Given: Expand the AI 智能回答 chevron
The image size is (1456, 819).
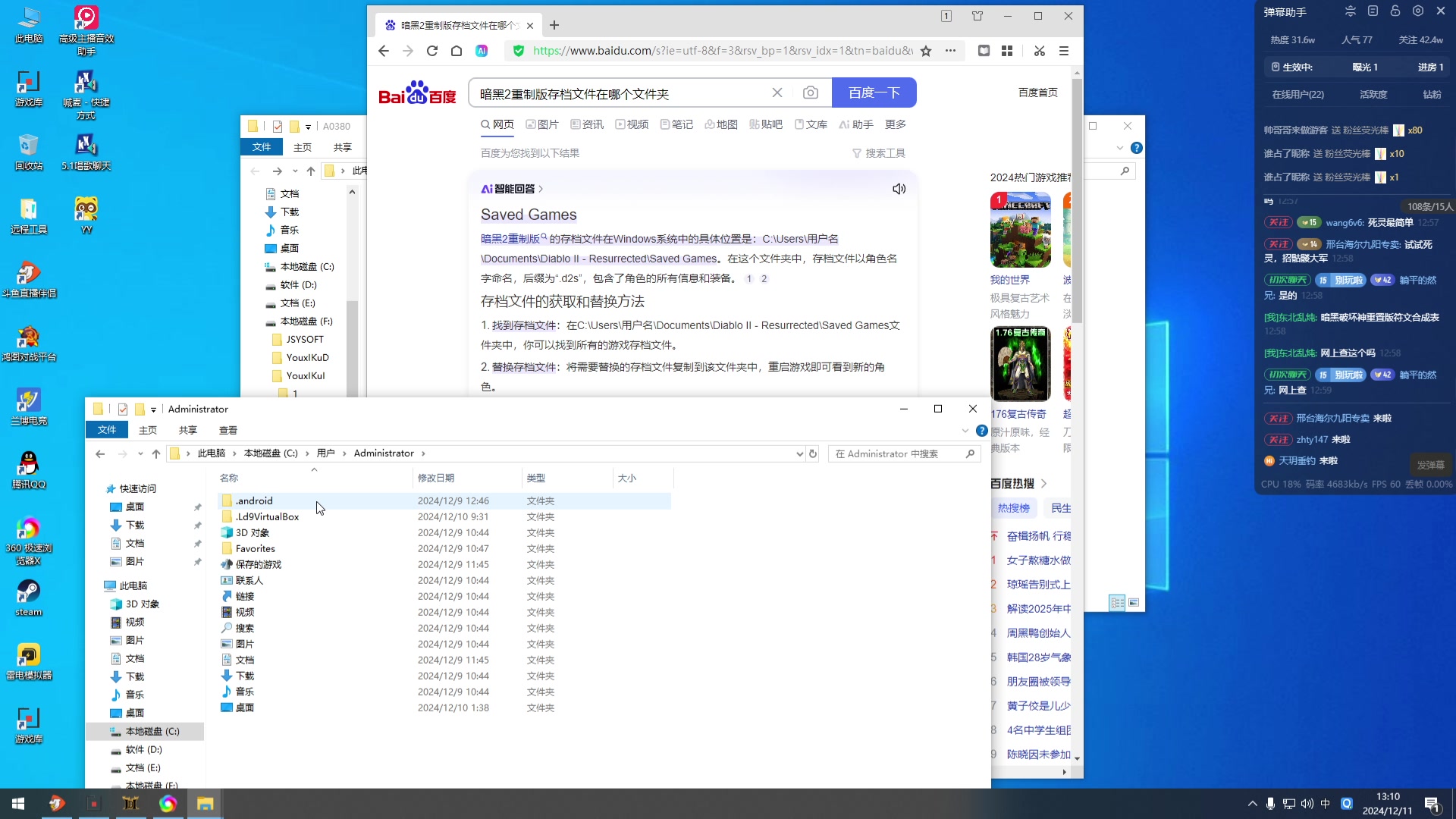Looking at the screenshot, I should click(541, 189).
